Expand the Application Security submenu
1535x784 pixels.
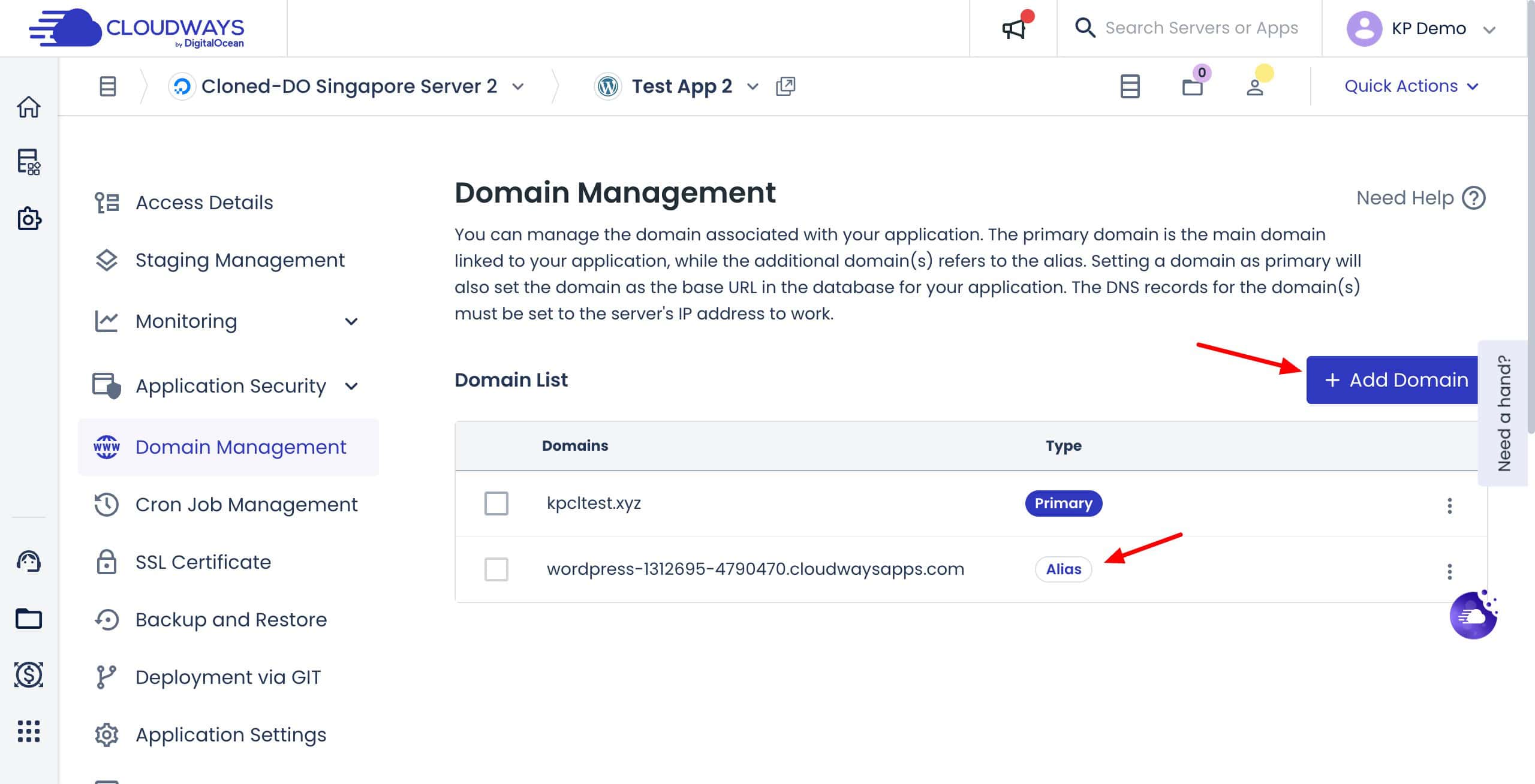point(351,386)
